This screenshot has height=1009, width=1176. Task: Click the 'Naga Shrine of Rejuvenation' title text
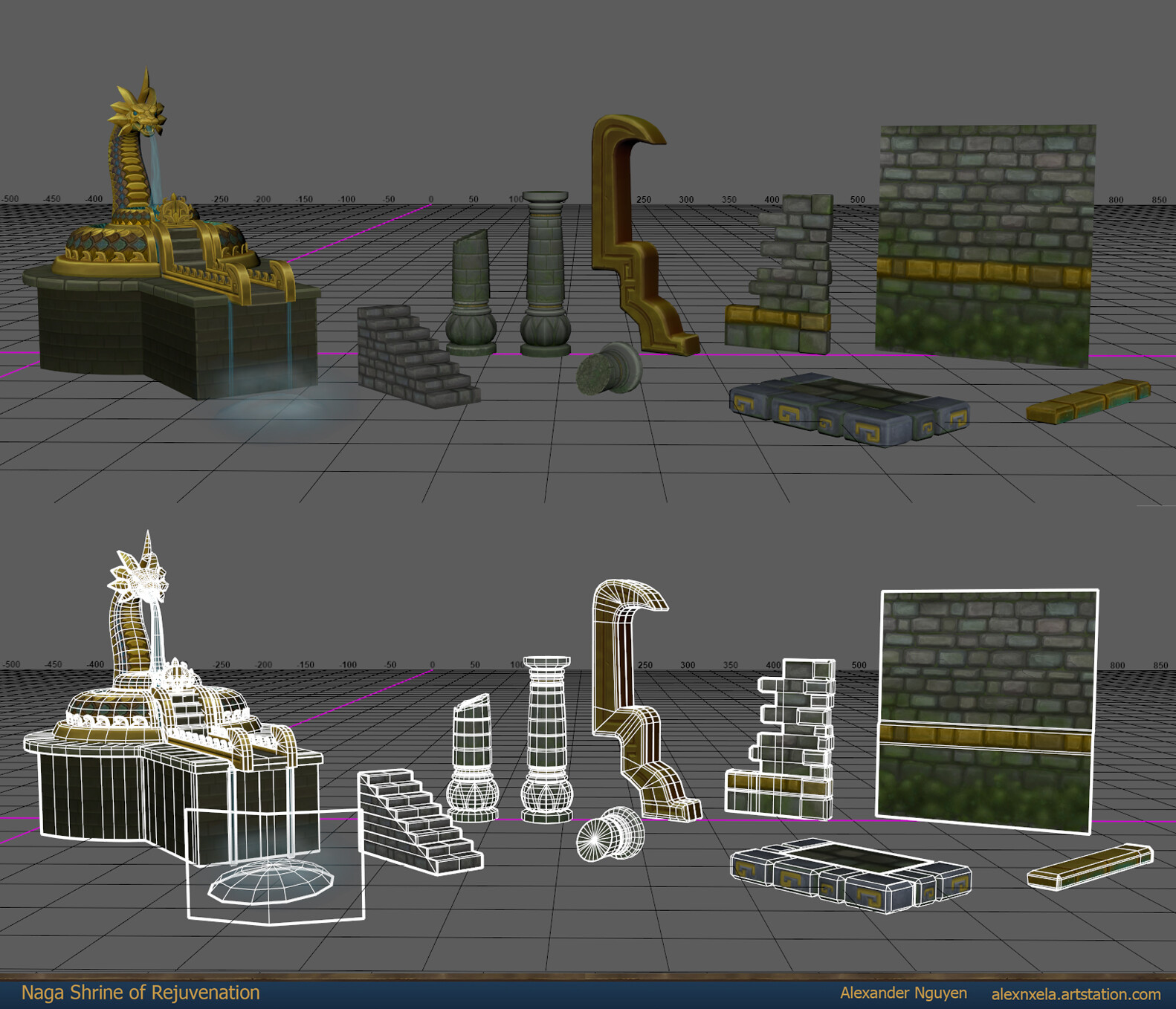[140, 993]
